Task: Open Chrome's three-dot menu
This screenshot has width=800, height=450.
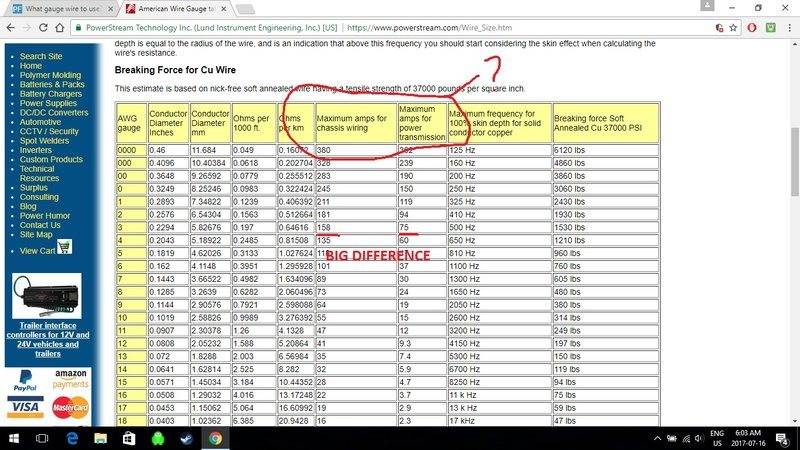Action: click(789, 28)
